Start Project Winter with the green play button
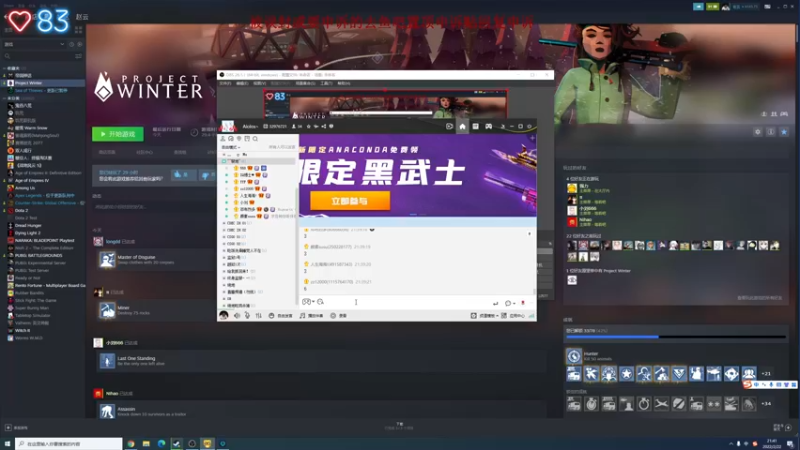The image size is (800, 450). (x=118, y=134)
